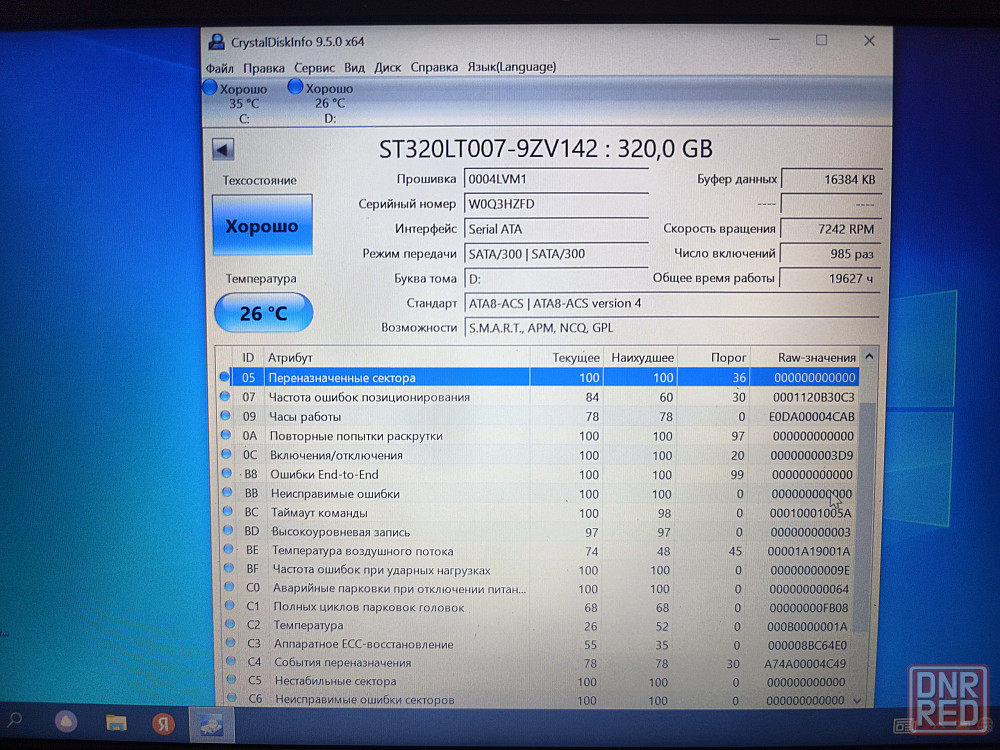Click the buffer size value 16384 KB

(830, 179)
